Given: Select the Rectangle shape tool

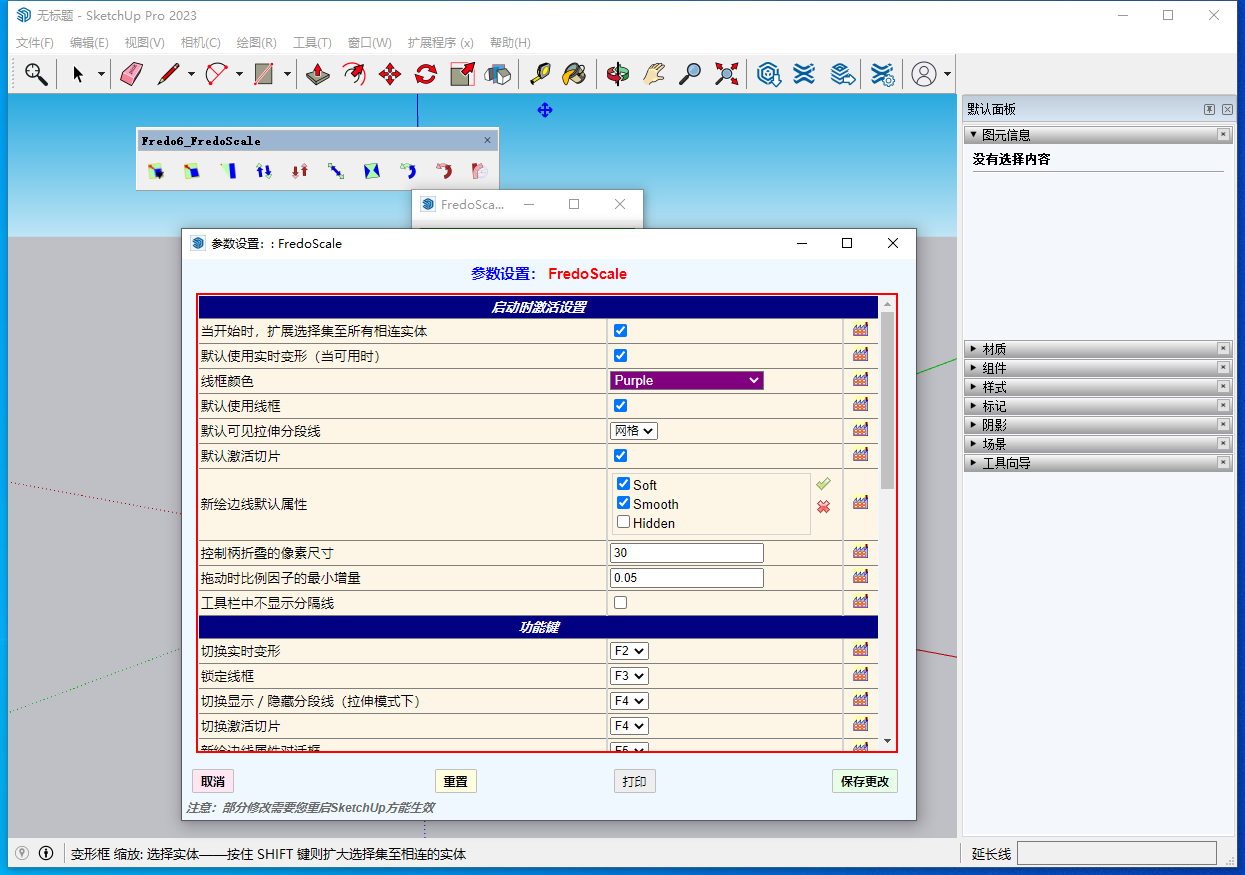Looking at the screenshot, I should pos(264,74).
